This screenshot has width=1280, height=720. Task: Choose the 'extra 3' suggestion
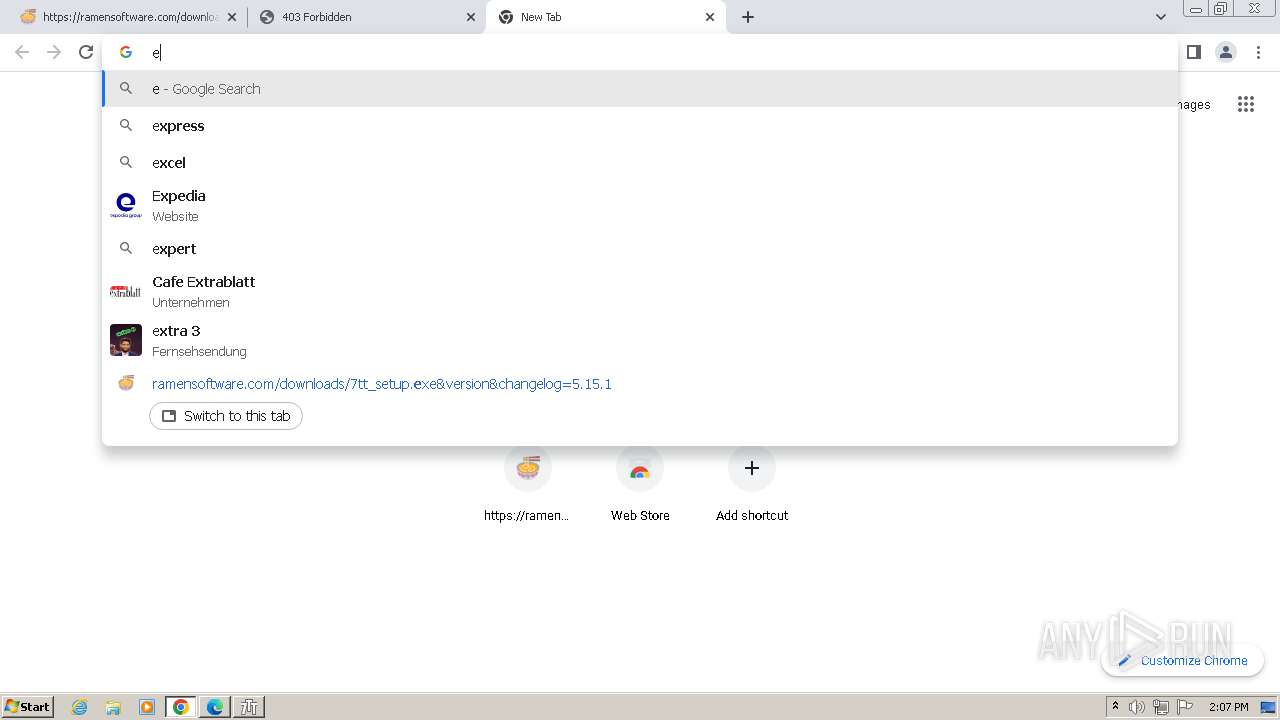tap(640, 340)
